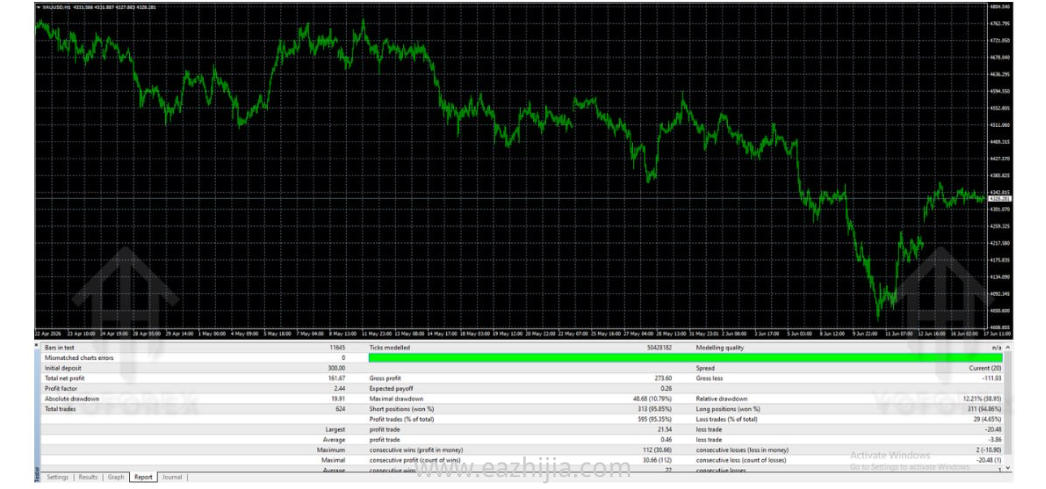Select the 'Gross loss' label
Screen dimensions: 1046x489
click(709, 378)
